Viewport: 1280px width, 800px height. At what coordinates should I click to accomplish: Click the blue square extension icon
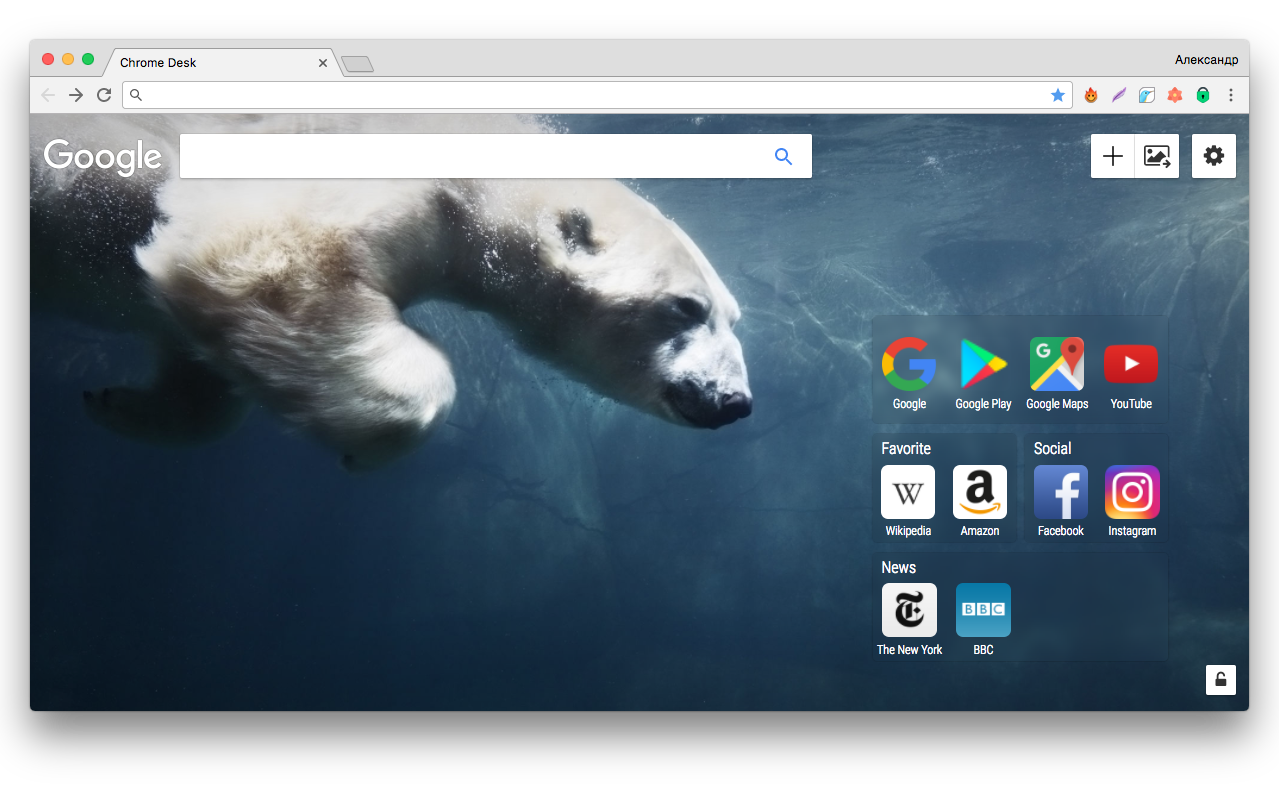1147,95
